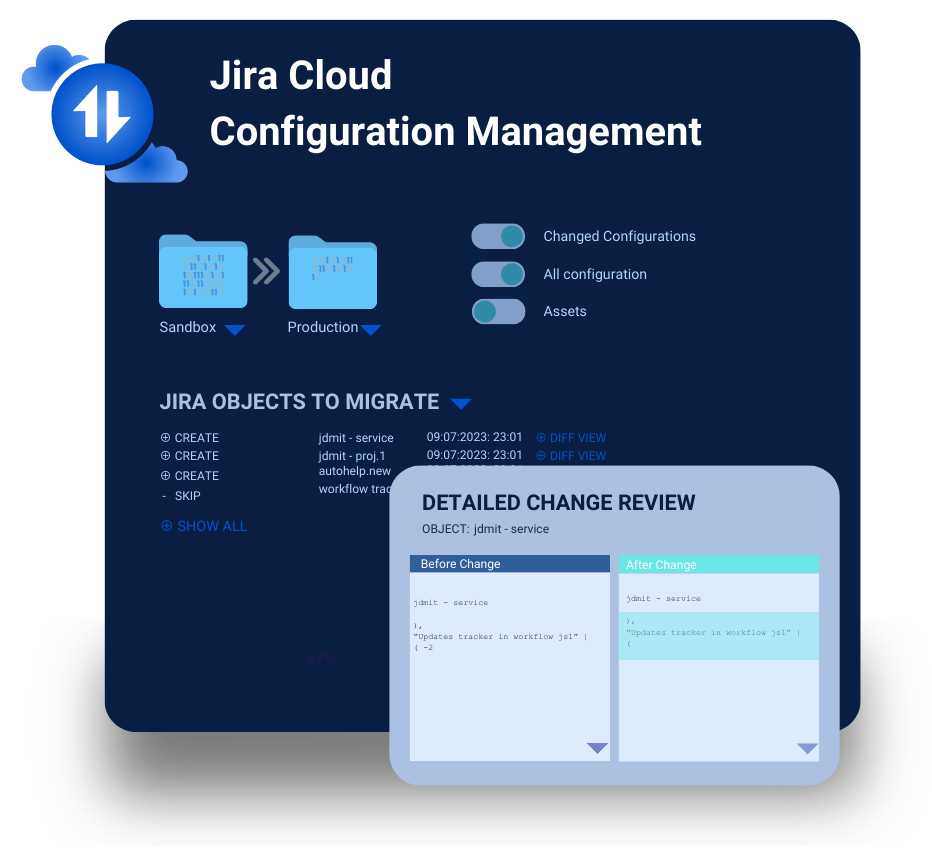932x855 pixels.
Task: Expand the After Change panel arrow
Action: (x=807, y=748)
